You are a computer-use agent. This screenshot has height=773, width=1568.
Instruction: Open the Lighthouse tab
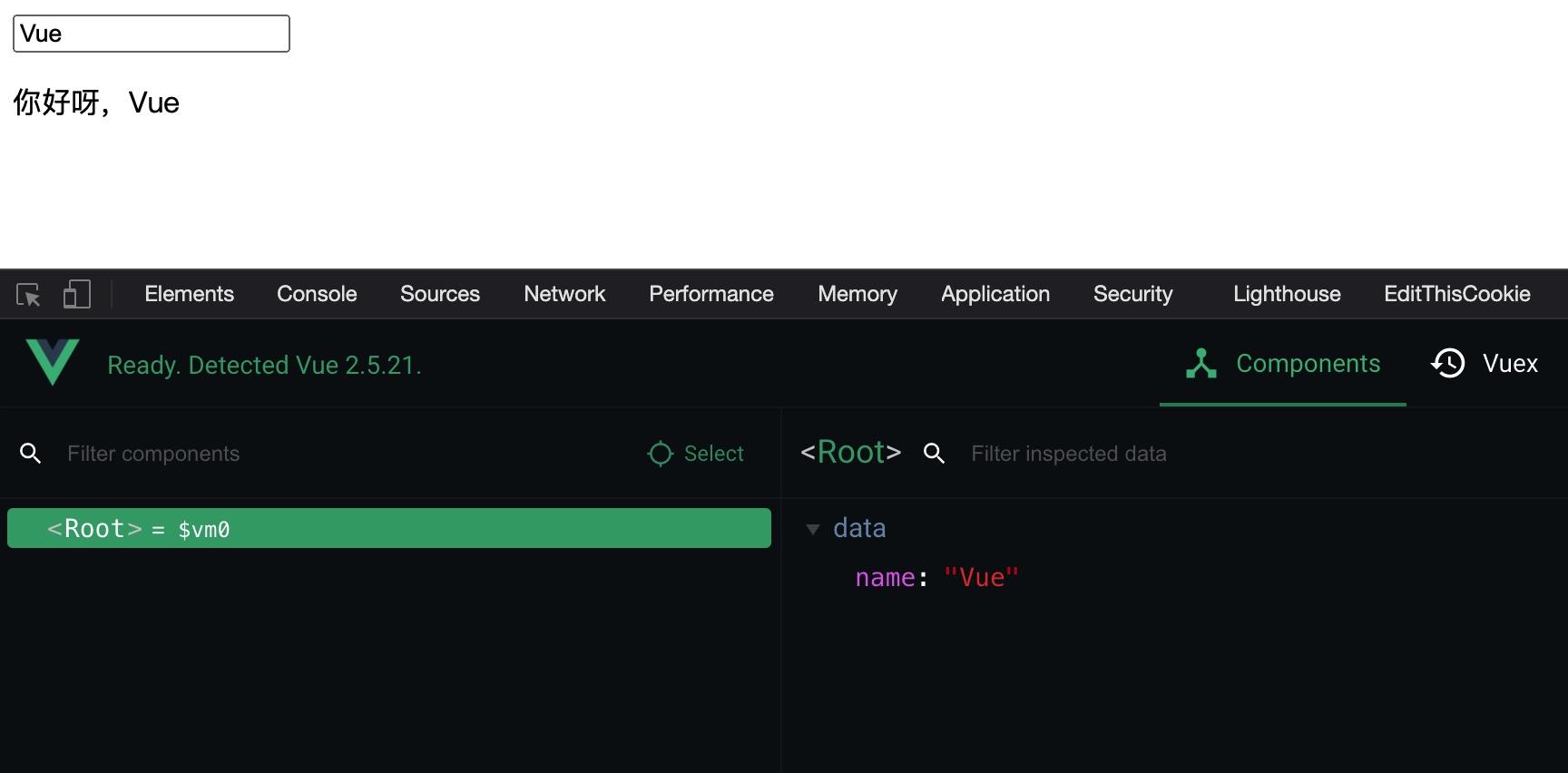point(1287,294)
